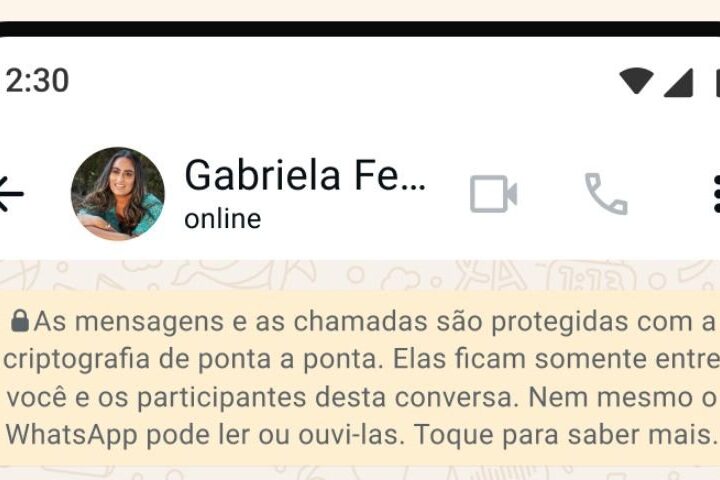Tap the lock icon in encryption notice

(20, 321)
